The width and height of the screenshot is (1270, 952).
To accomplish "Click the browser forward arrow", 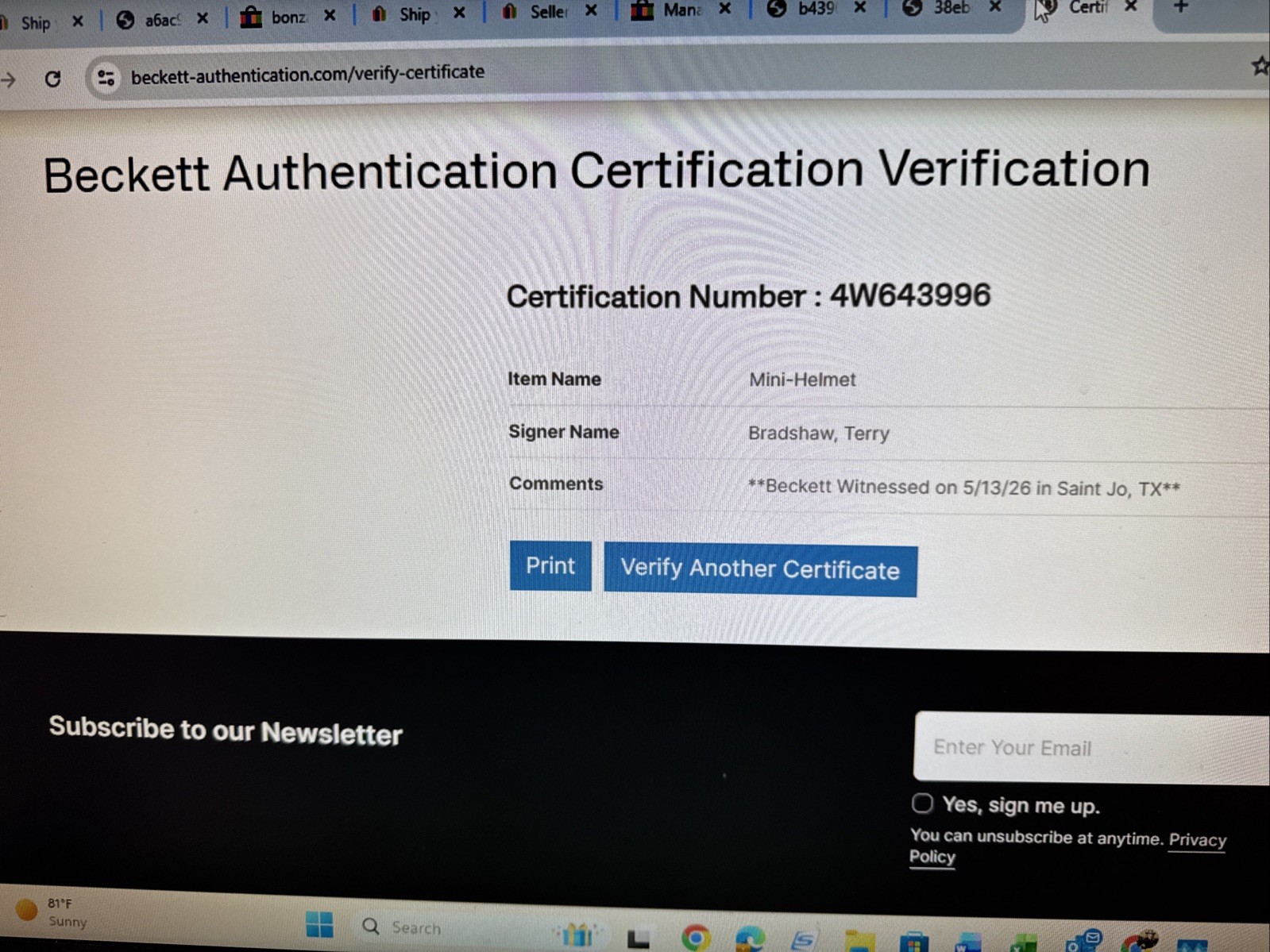I will (9, 79).
